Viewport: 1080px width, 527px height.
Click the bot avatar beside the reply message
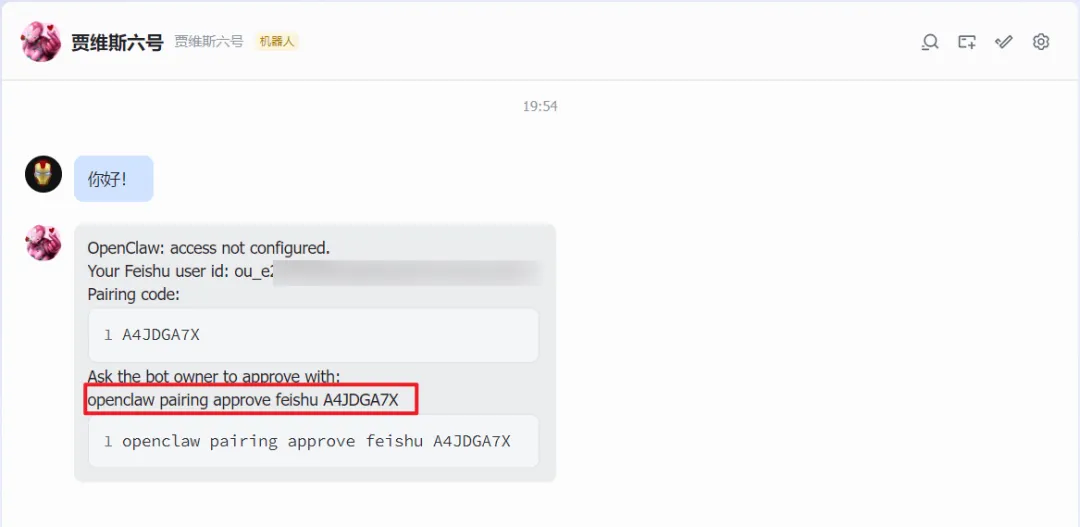(x=43, y=242)
